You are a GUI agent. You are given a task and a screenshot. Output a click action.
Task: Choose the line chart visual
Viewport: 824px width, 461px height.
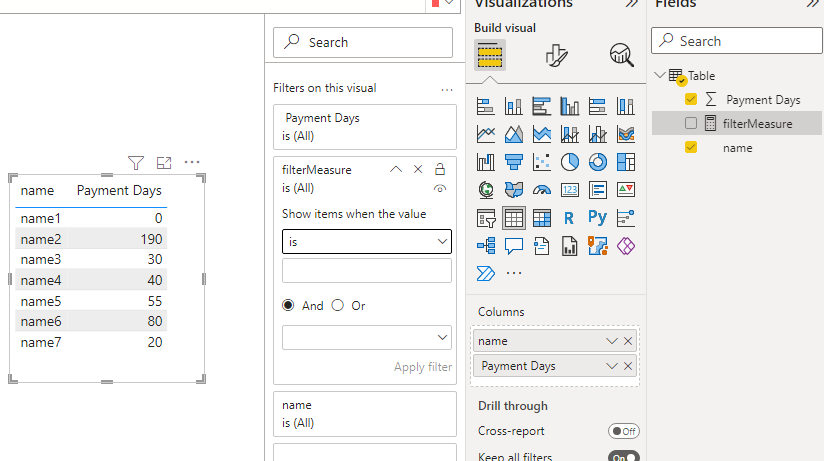486,134
